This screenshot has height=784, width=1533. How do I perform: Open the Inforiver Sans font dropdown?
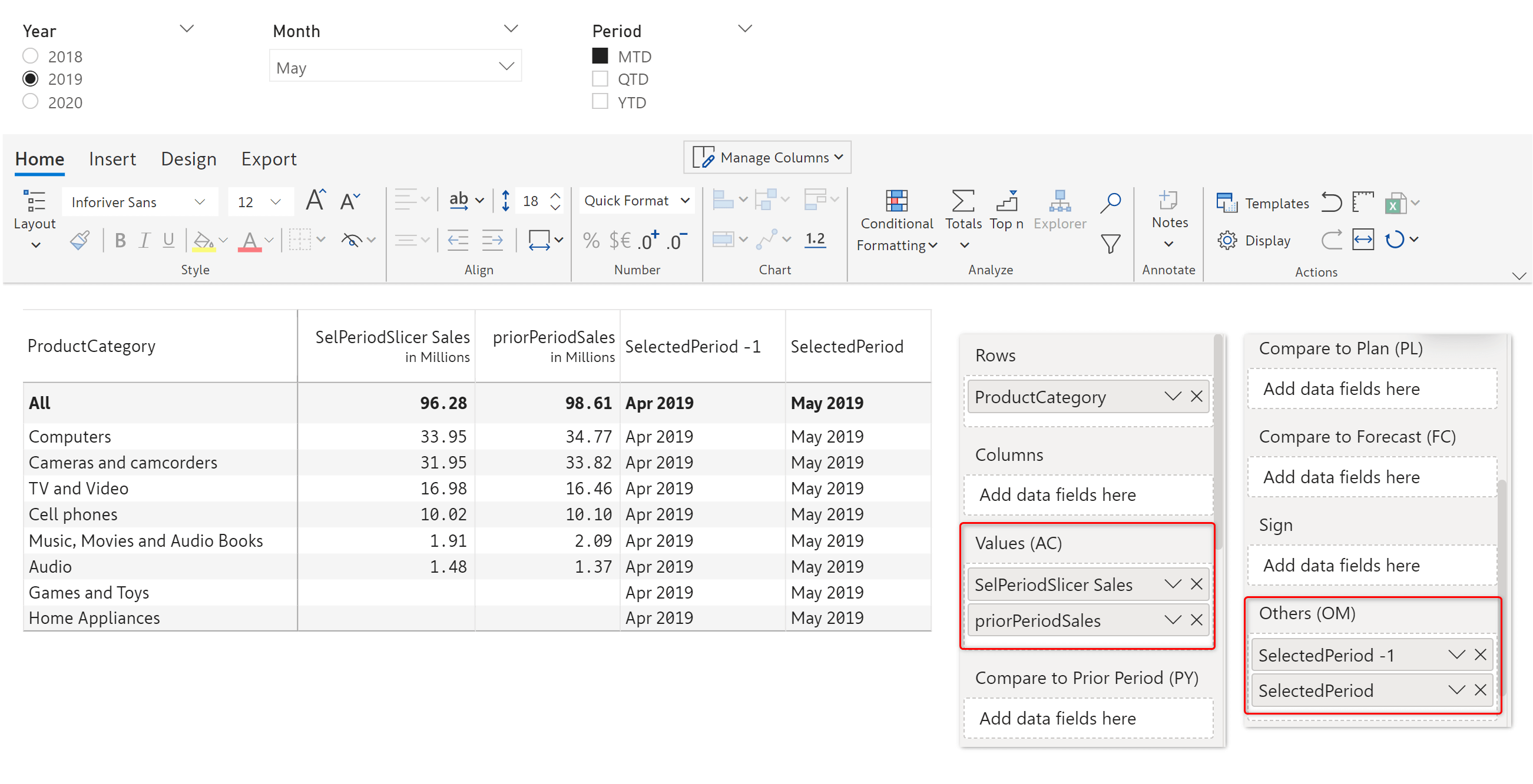139,202
